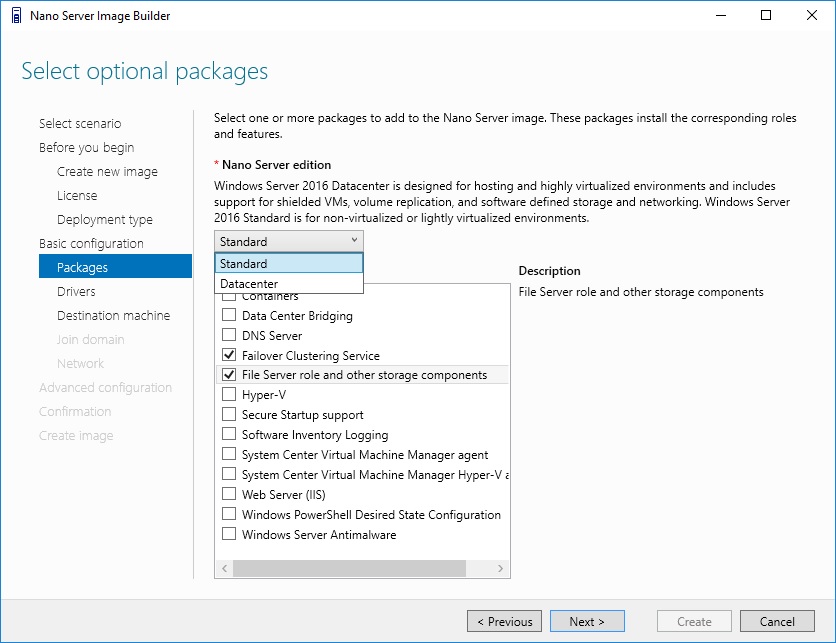Cancel the image builder wizard

point(777,621)
